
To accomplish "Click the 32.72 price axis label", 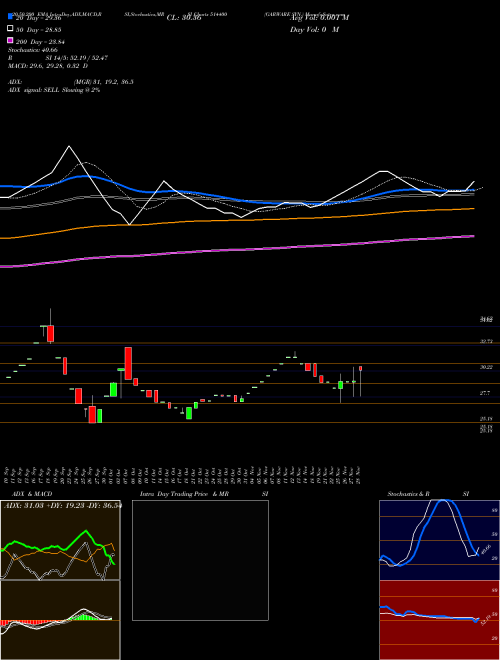I will (486, 341).
